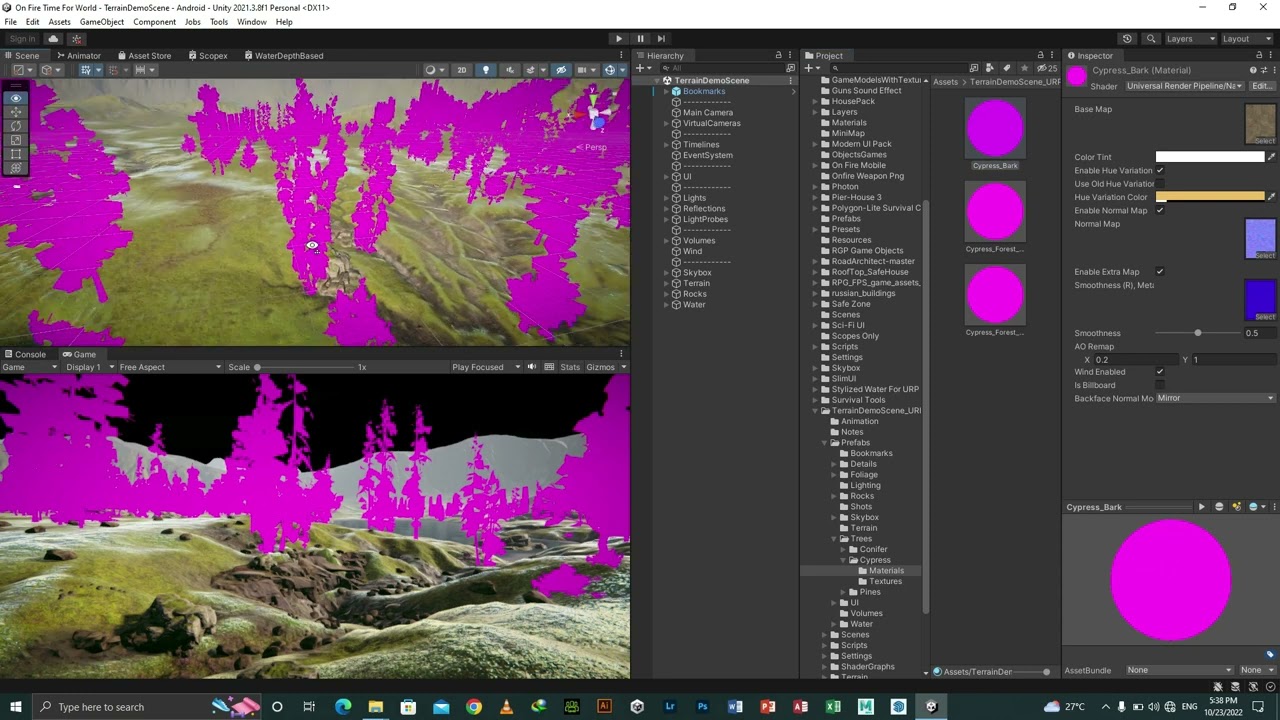1280x720 pixels.
Task: Toggle hidden objects visibility icon in Scene toolbar
Action: (561, 70)
